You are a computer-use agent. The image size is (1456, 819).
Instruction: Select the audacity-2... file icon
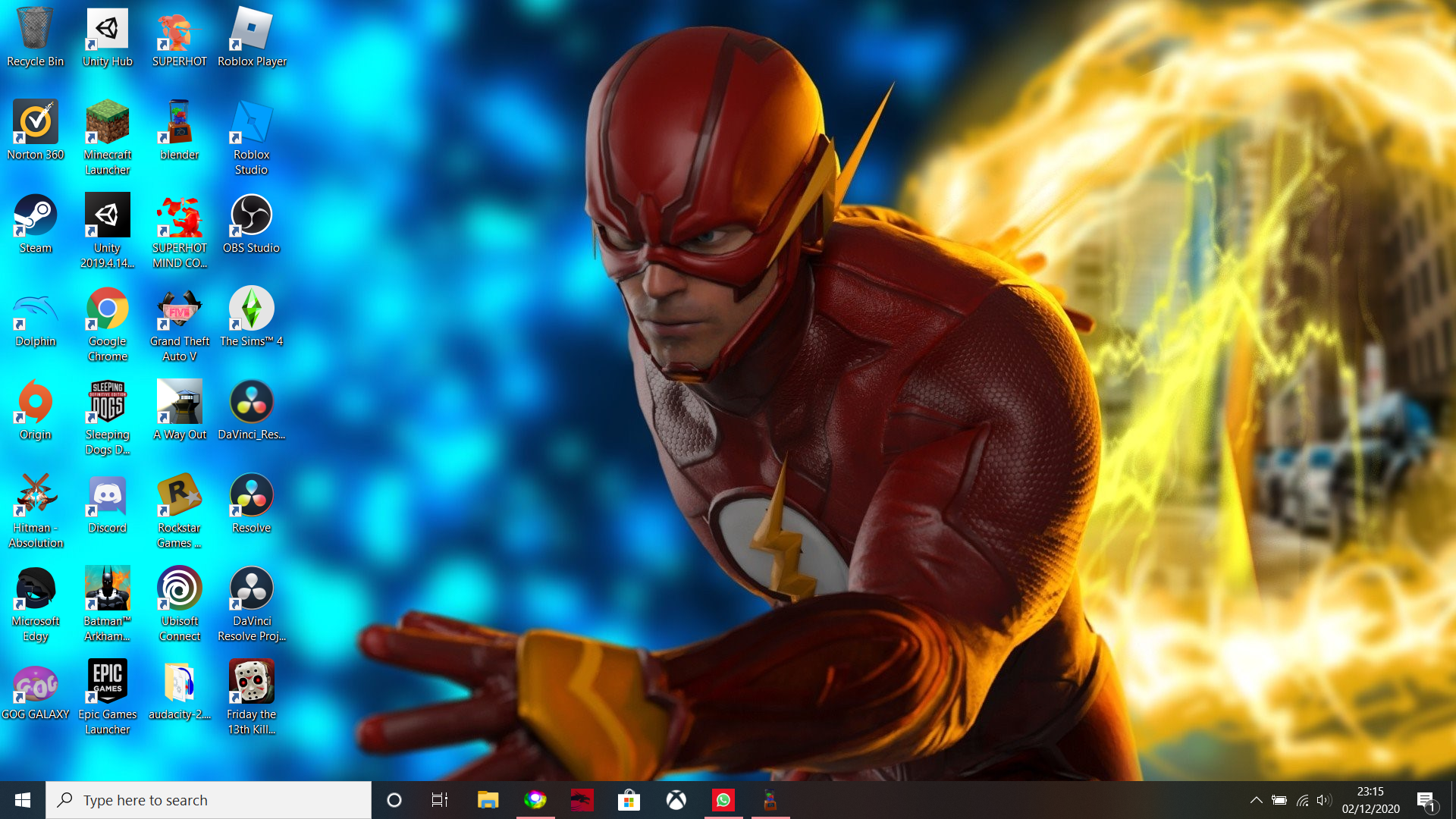(179, 690)
